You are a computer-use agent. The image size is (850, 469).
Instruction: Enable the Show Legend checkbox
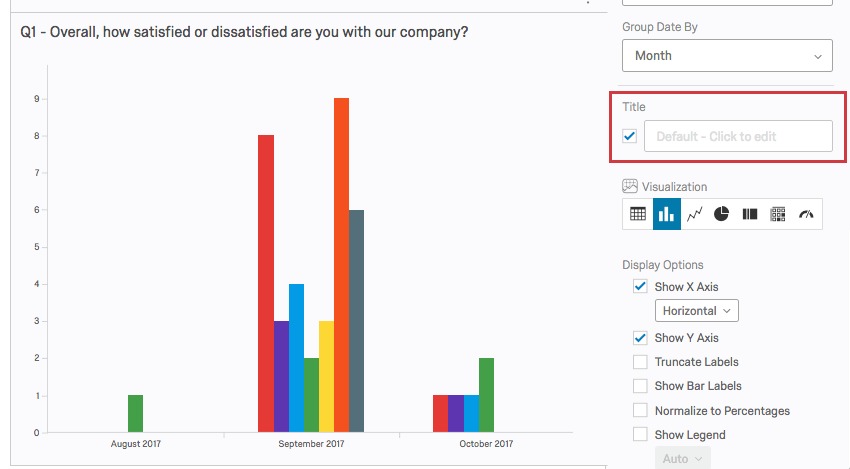[640, 435]
